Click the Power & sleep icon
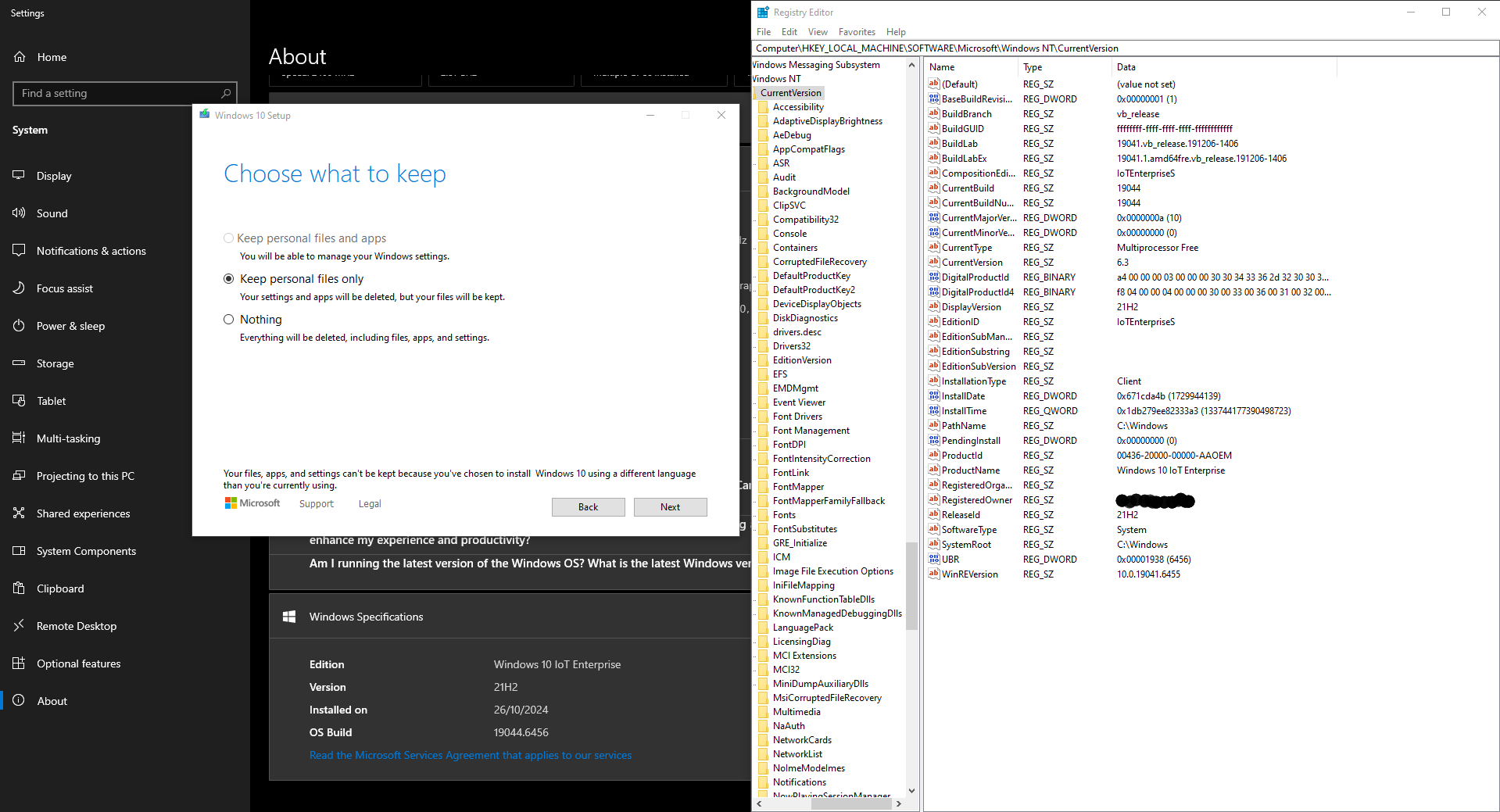Image resolution: width=1500 pixels, height=812 pixels. [19, 326]
